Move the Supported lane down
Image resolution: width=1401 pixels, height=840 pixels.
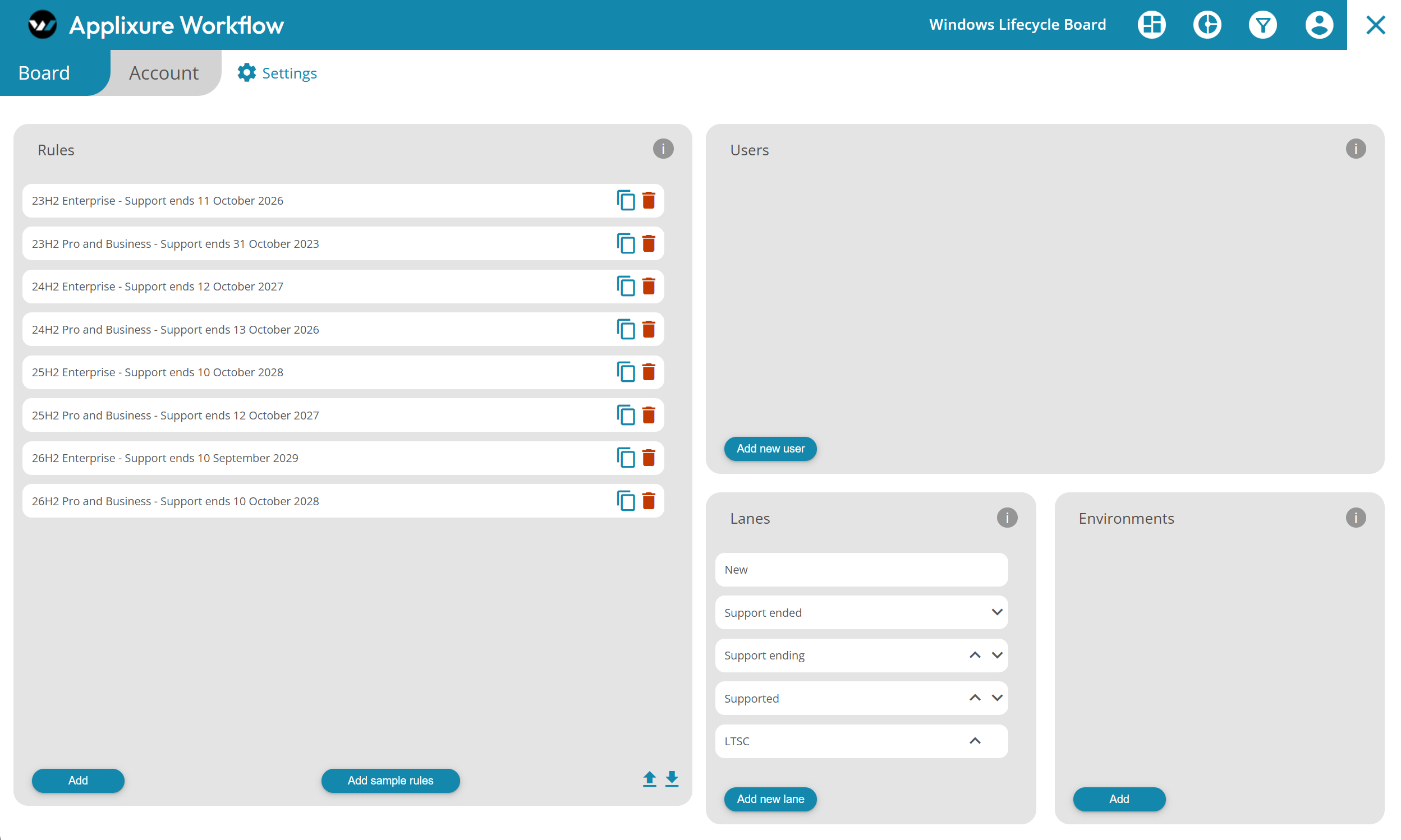click(996, 698)
